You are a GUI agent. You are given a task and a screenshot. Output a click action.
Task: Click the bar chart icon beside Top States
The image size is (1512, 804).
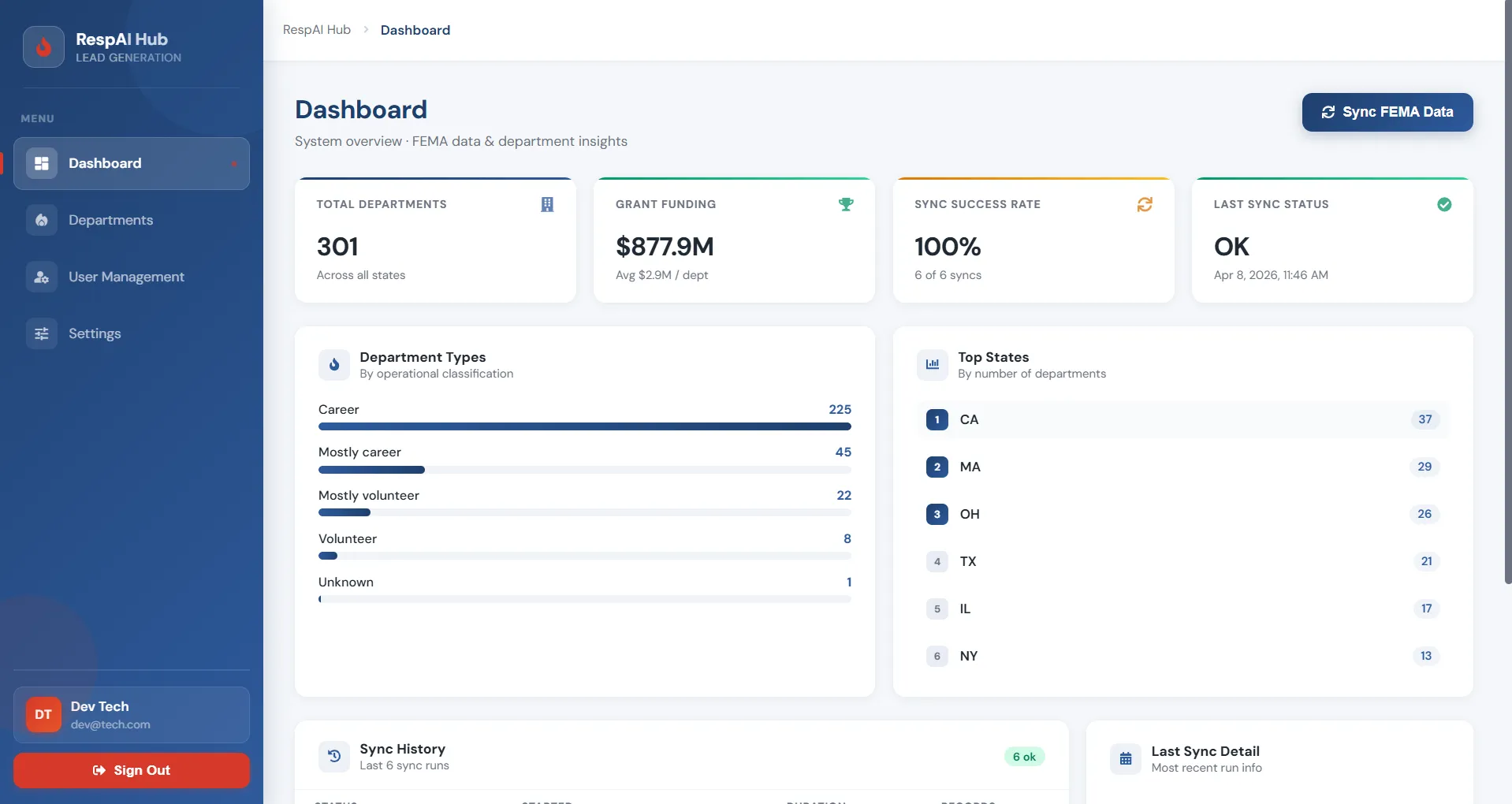[x=933, y=364]
